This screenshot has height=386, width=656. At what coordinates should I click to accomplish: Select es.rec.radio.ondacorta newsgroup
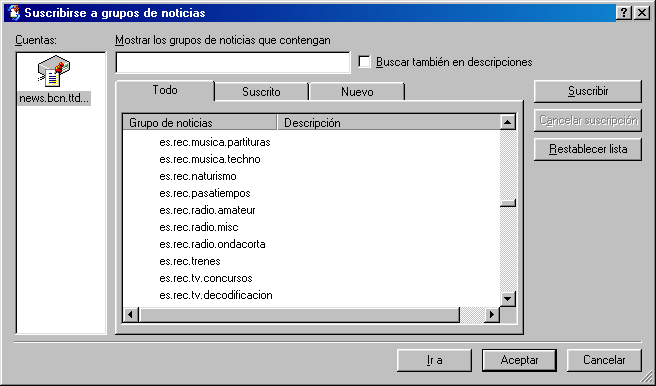point(212,244)
